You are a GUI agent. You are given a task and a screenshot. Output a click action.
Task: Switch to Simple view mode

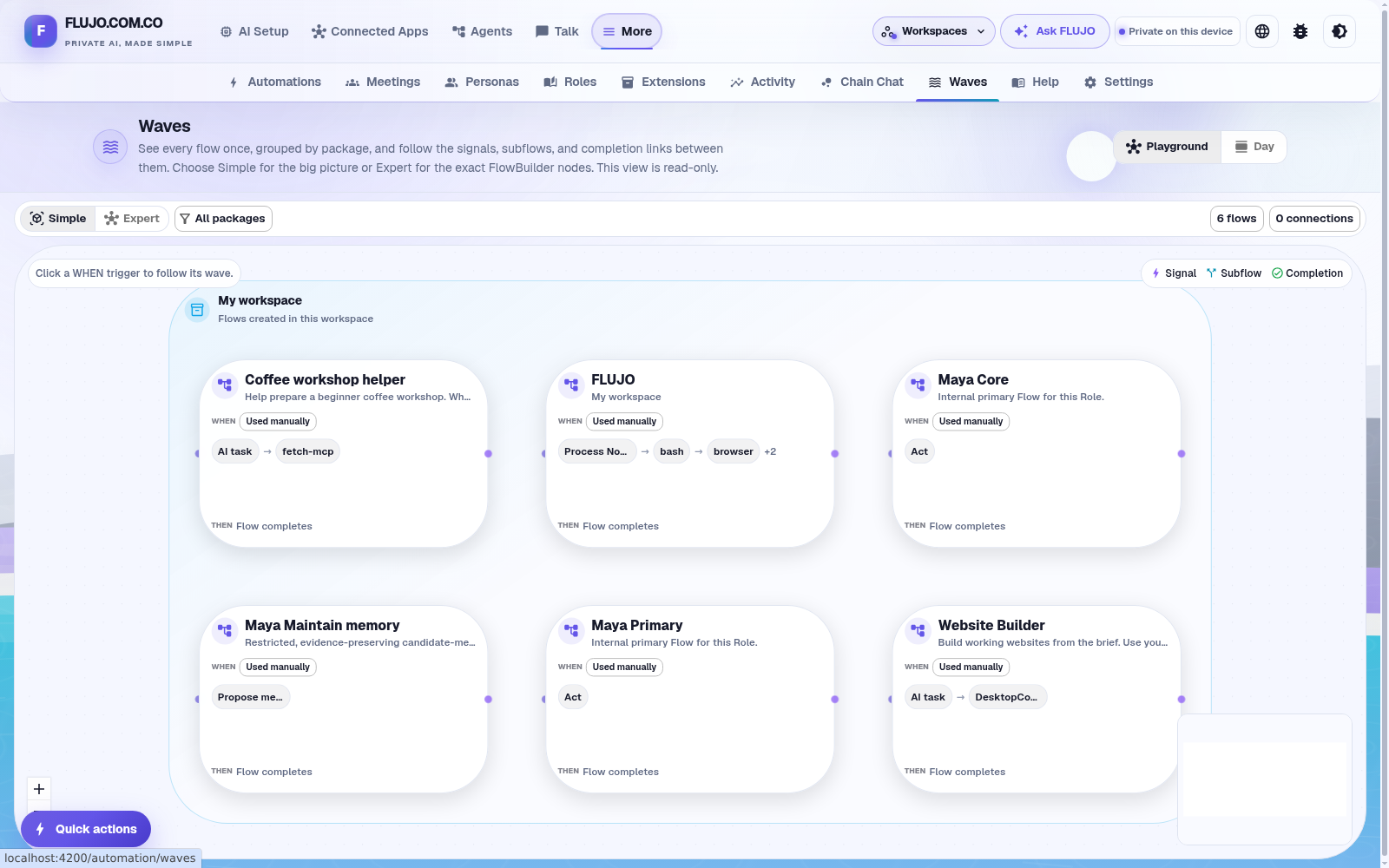(x=58, y=219)
